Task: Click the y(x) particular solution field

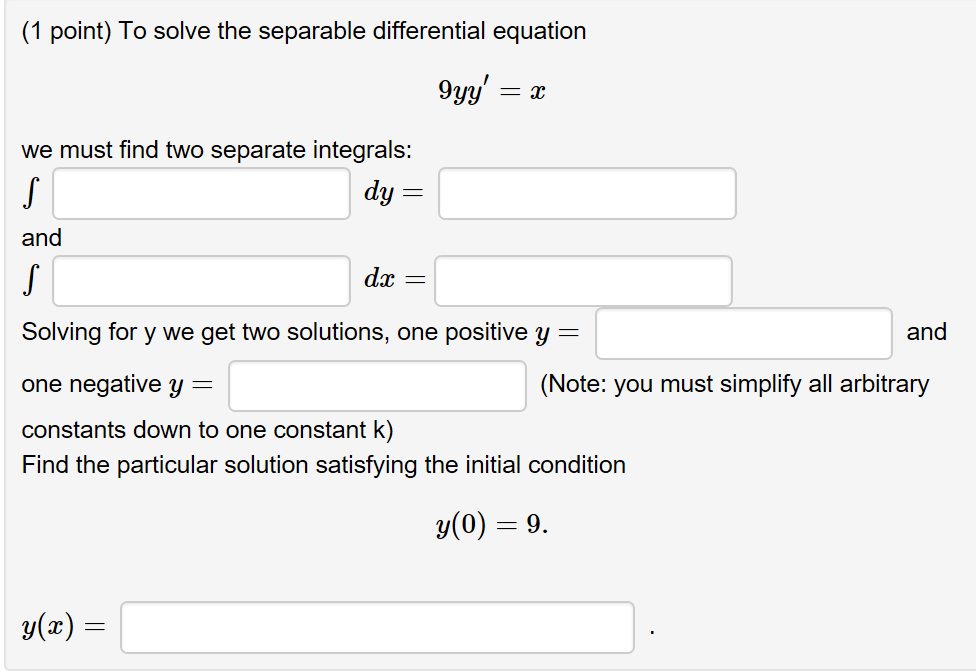Action: tap(378, 625)
